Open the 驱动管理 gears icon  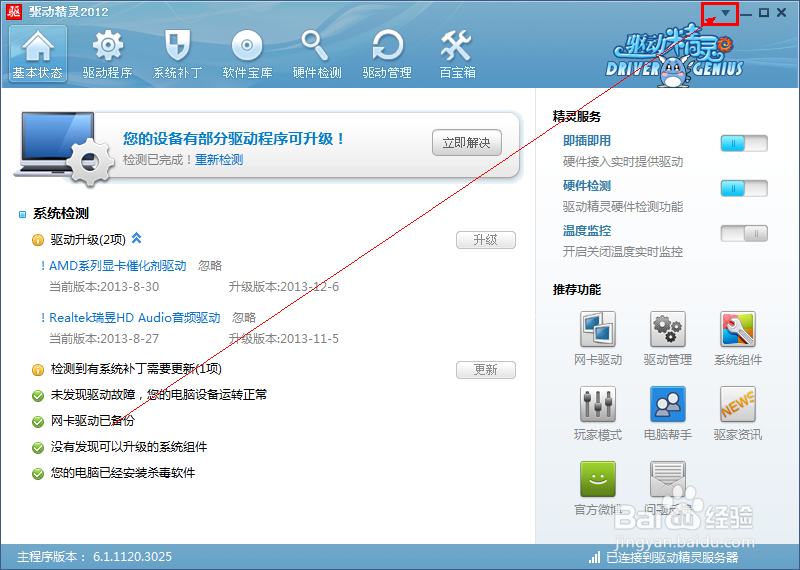(668, 329)
